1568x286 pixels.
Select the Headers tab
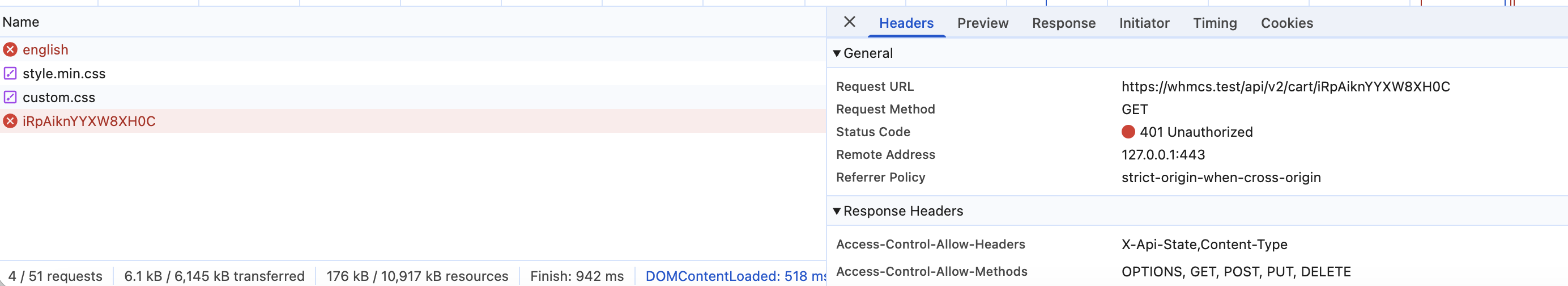tap(906, 23)
